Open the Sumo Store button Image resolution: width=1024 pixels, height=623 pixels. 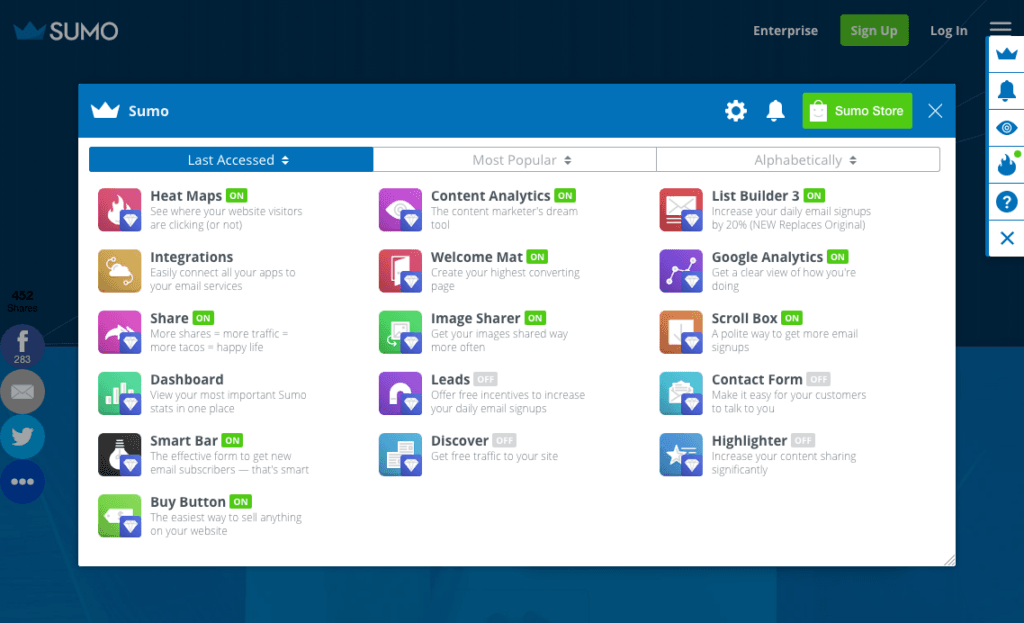click(x=857, y=111)
